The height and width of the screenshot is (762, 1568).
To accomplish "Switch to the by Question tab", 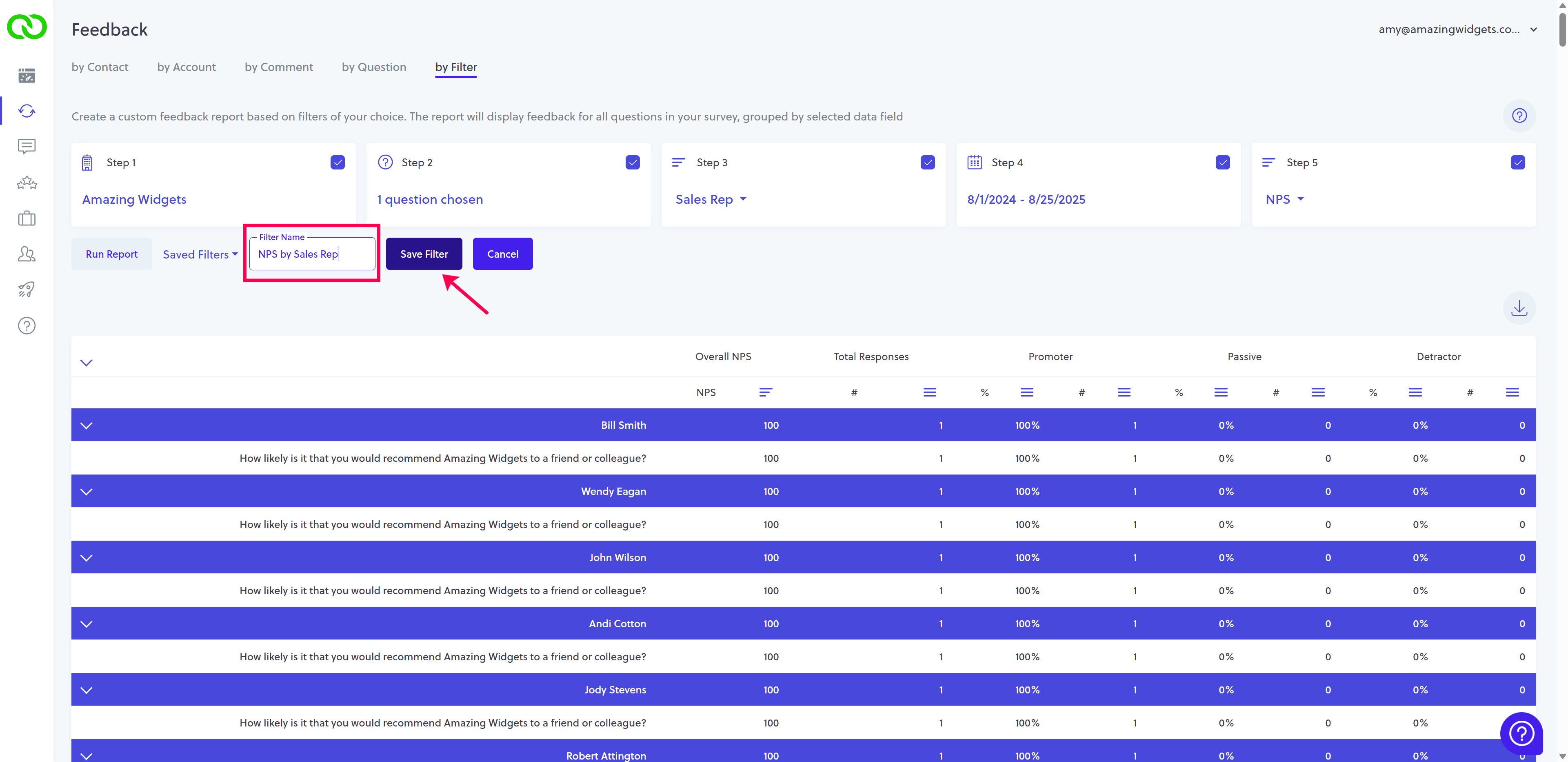I will pyautogui.click(x=374, y=67).
